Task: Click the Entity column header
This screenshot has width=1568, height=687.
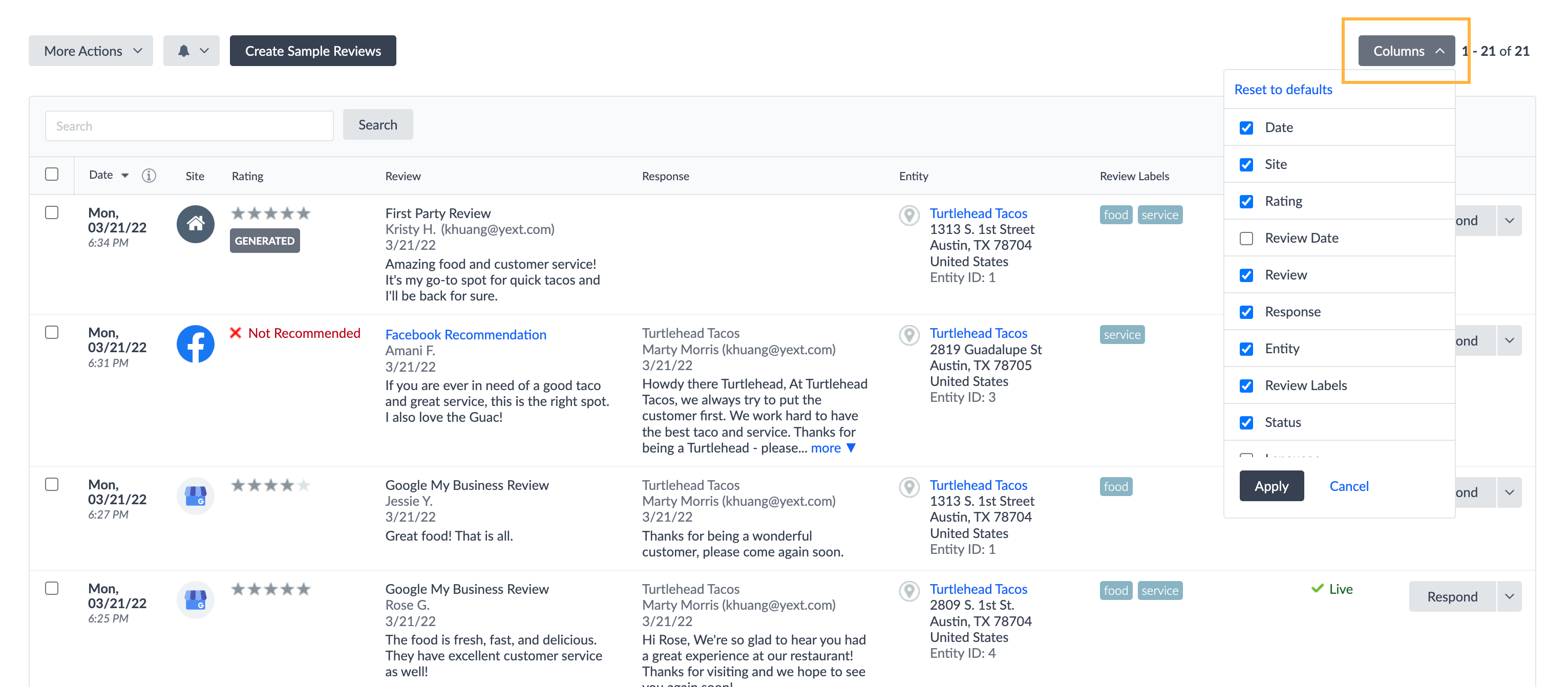Action: click(x=913, y=176)
